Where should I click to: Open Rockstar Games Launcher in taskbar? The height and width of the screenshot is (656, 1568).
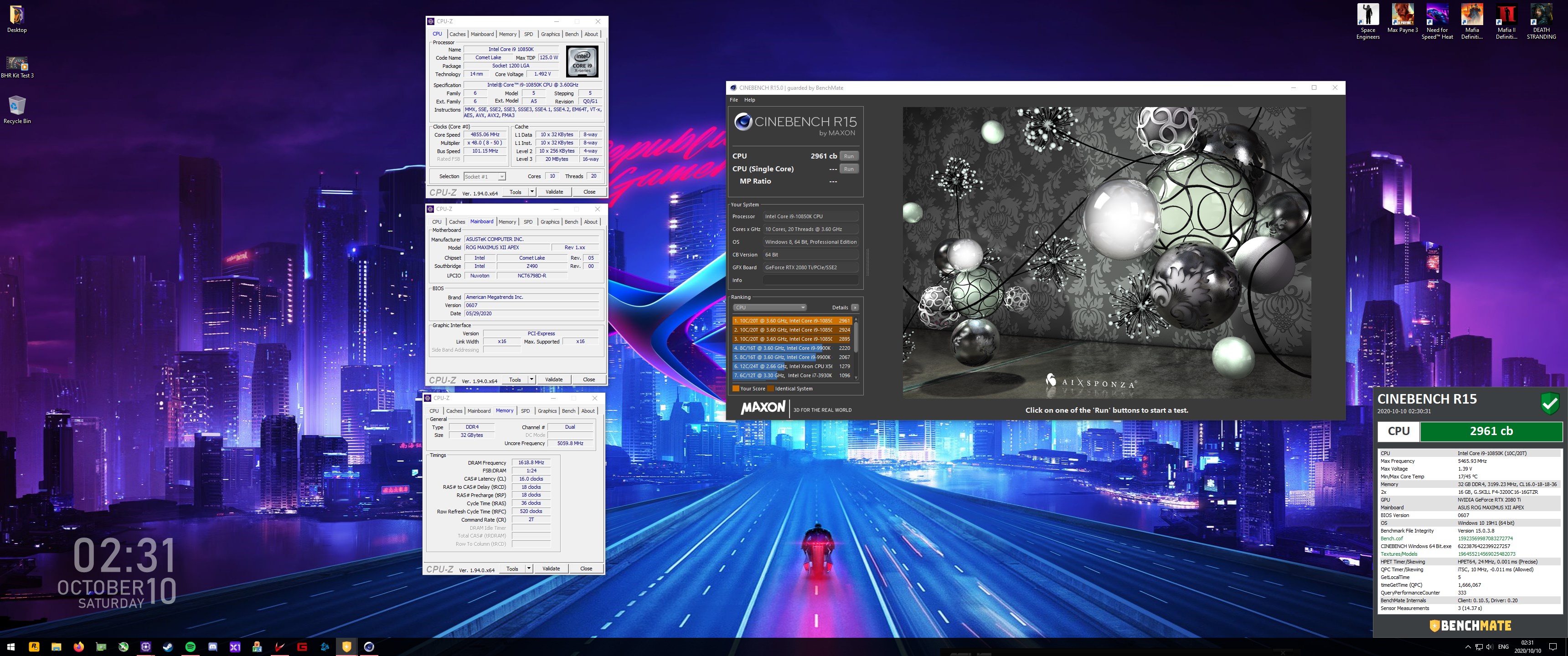pyautogui.click(x=34, y=647)
